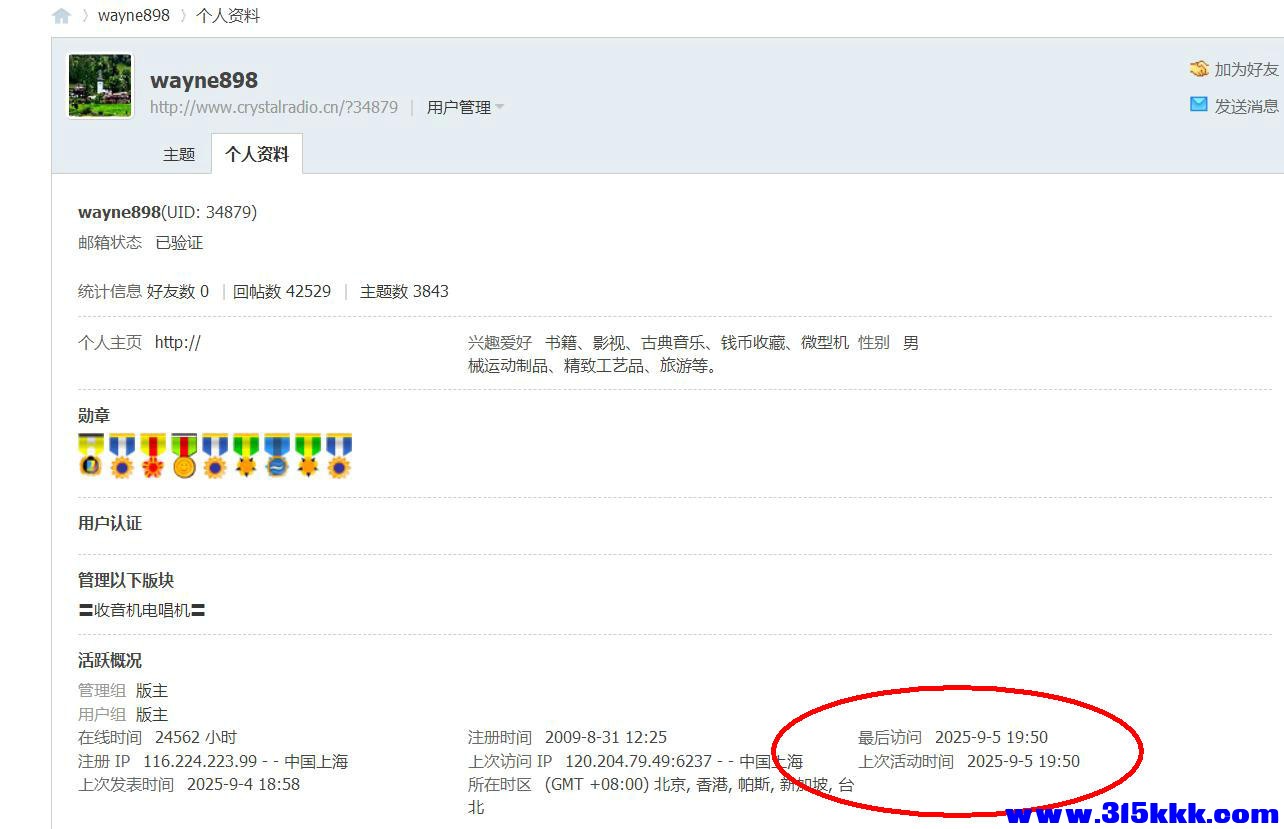1284x829 pixels.
Task: Click the first medal with yellow-black ribbon
Action: click(91, 456)
